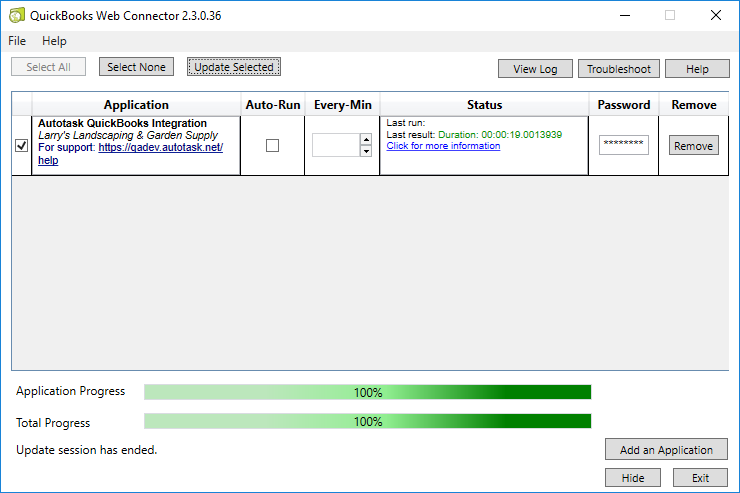Viewport: 740px width, 493px height.
Task: Uncheck the Autotask QuickBooks Integration row checkbox
Action: 21,146
